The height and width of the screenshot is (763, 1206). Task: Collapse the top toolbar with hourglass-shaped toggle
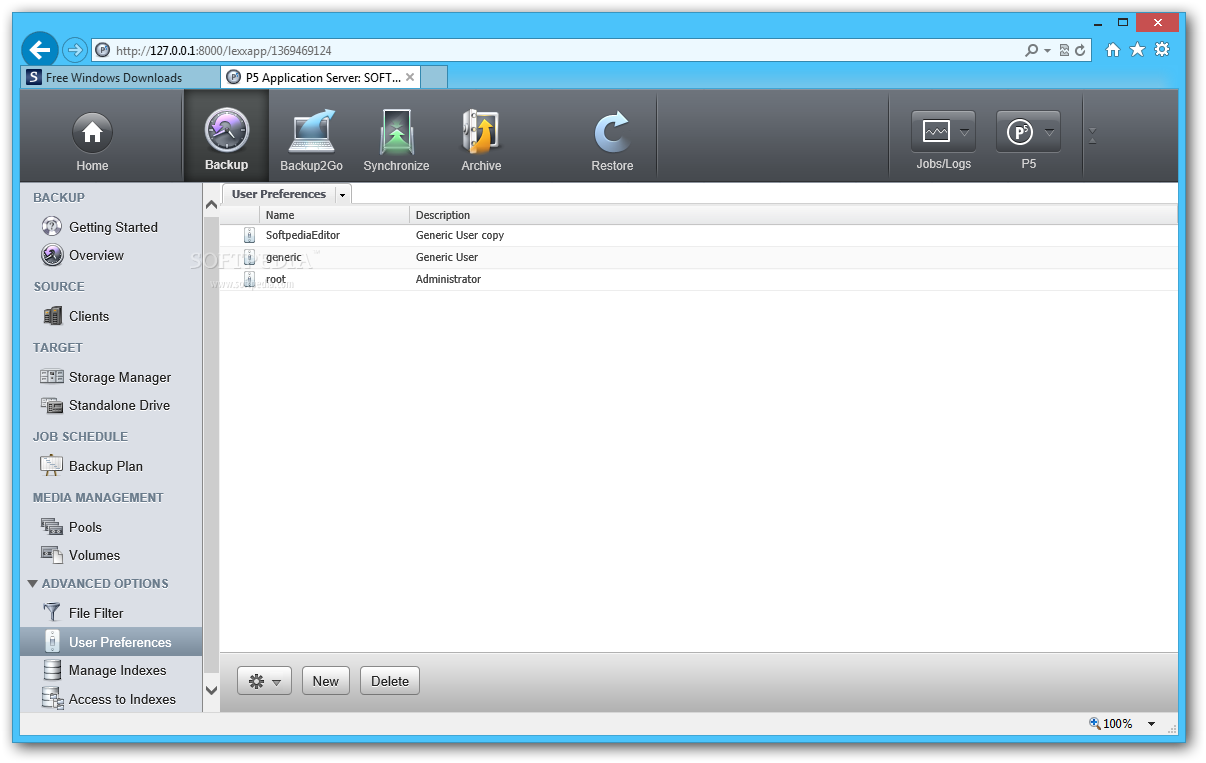(1092, 135)
